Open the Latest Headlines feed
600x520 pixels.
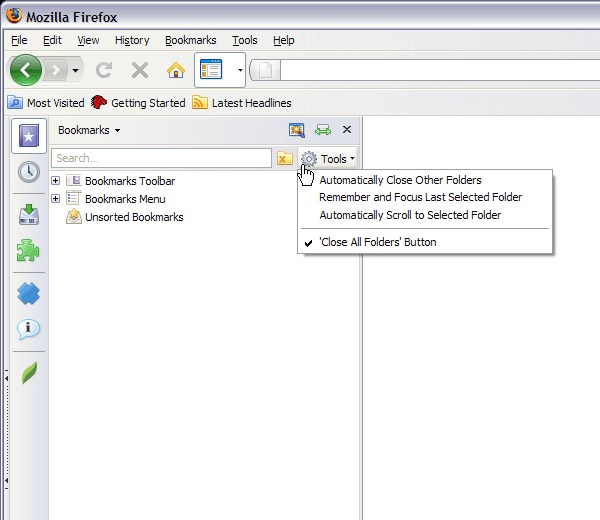click(x=242, y=103)
